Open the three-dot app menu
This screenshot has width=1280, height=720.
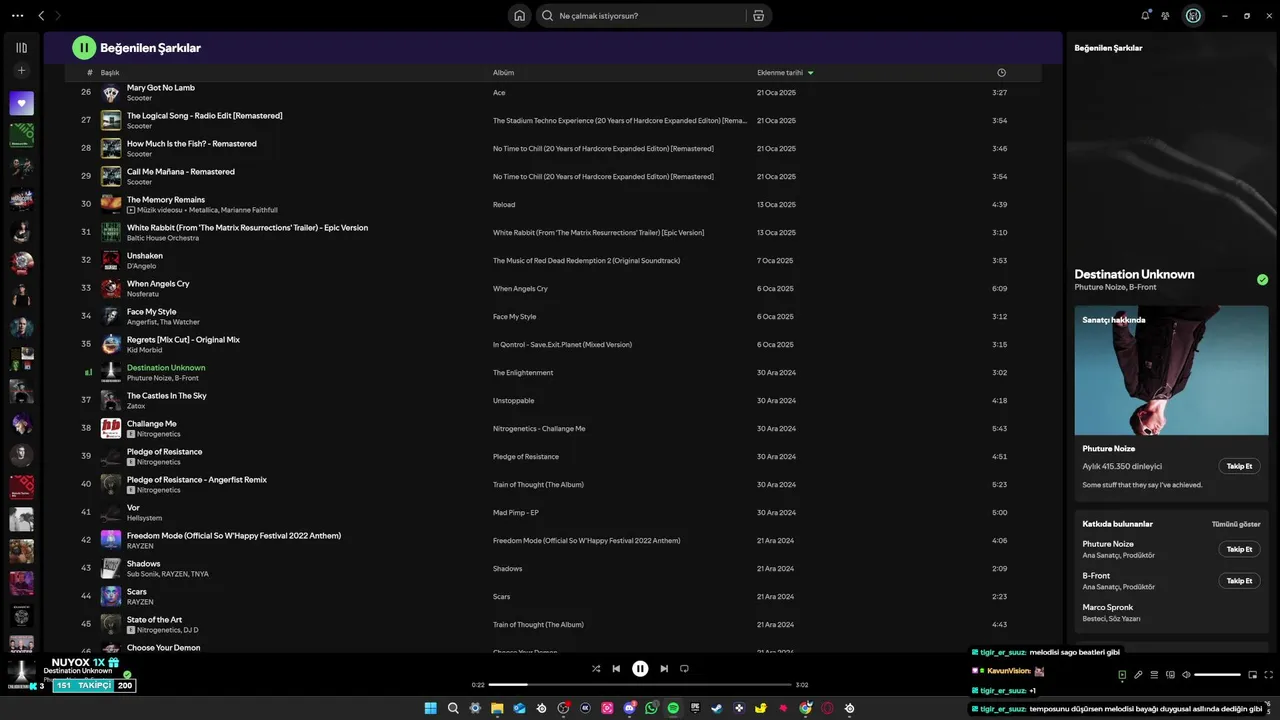click(x=17, y=15)
